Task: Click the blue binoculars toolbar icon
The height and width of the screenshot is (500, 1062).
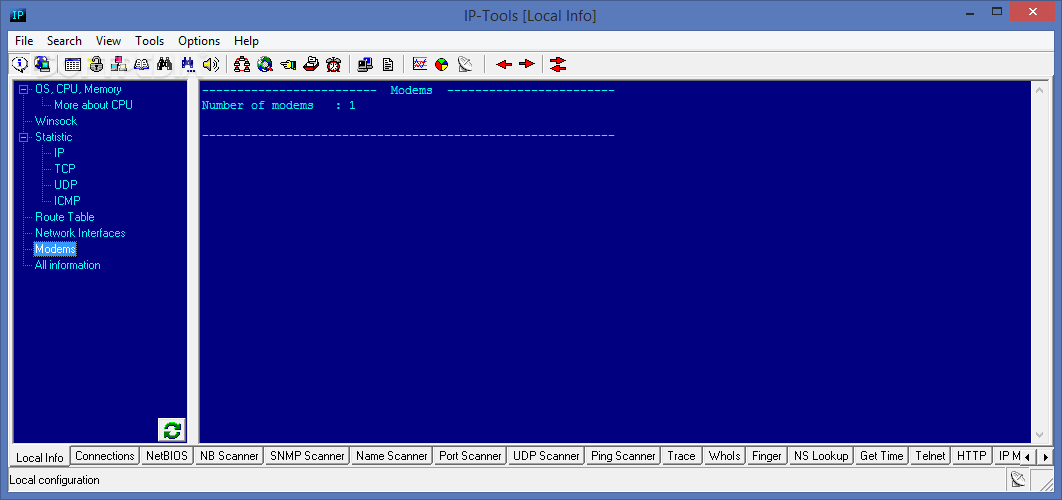Action: tap(188, 64)
